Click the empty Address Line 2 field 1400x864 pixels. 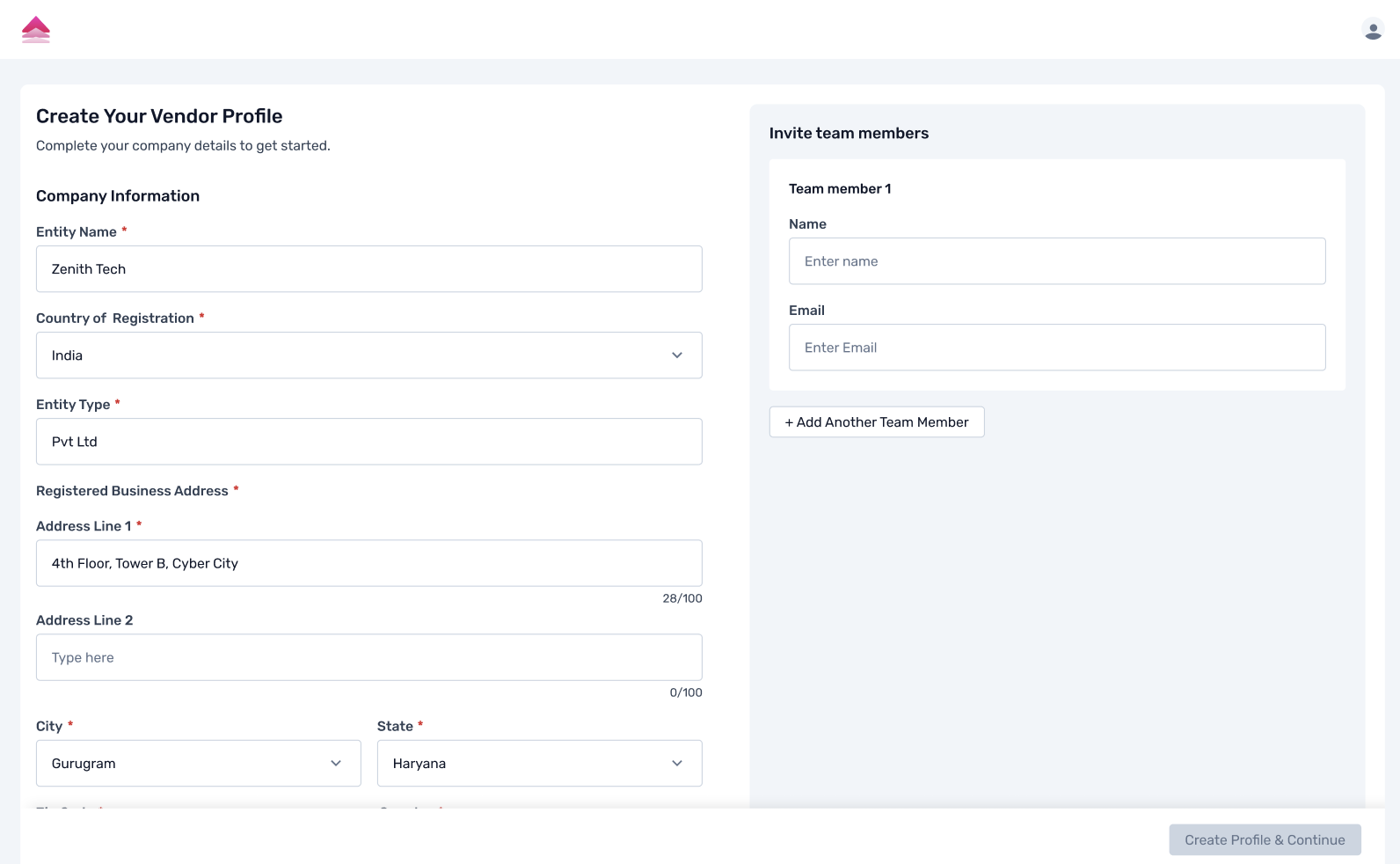click(368, 657)
